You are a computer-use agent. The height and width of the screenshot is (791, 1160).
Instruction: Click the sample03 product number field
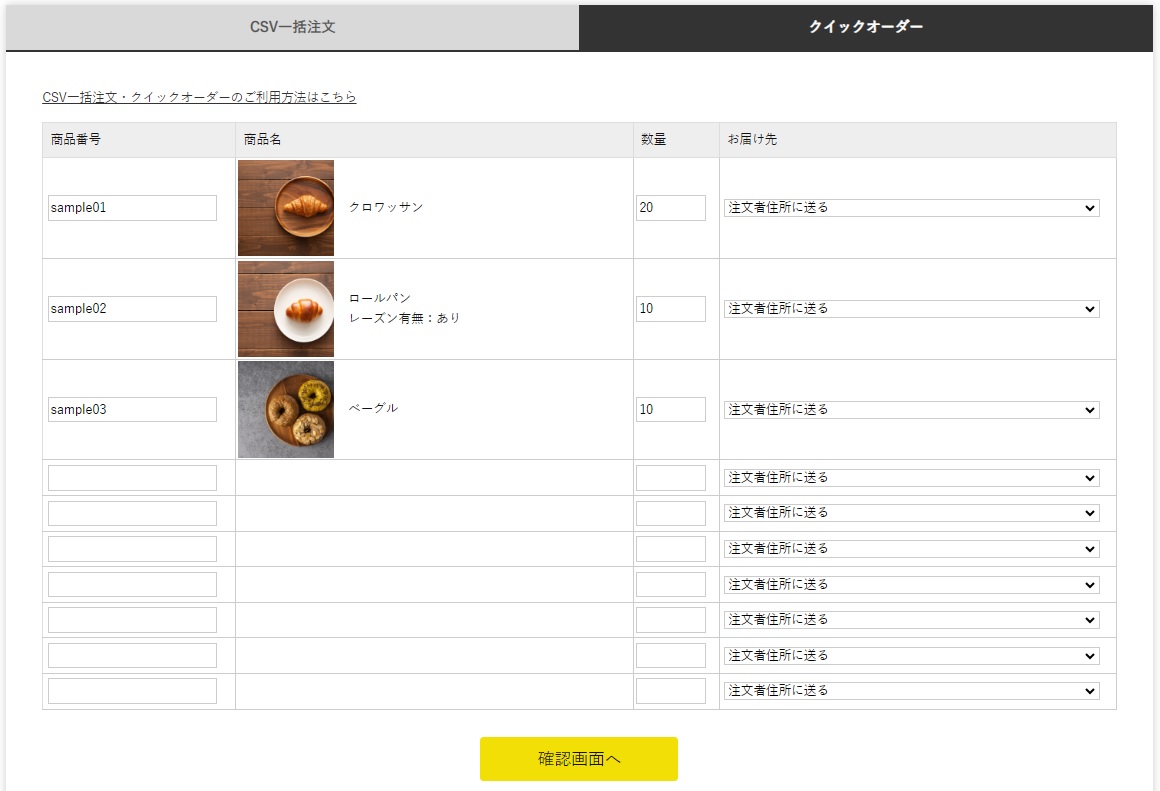132,410
